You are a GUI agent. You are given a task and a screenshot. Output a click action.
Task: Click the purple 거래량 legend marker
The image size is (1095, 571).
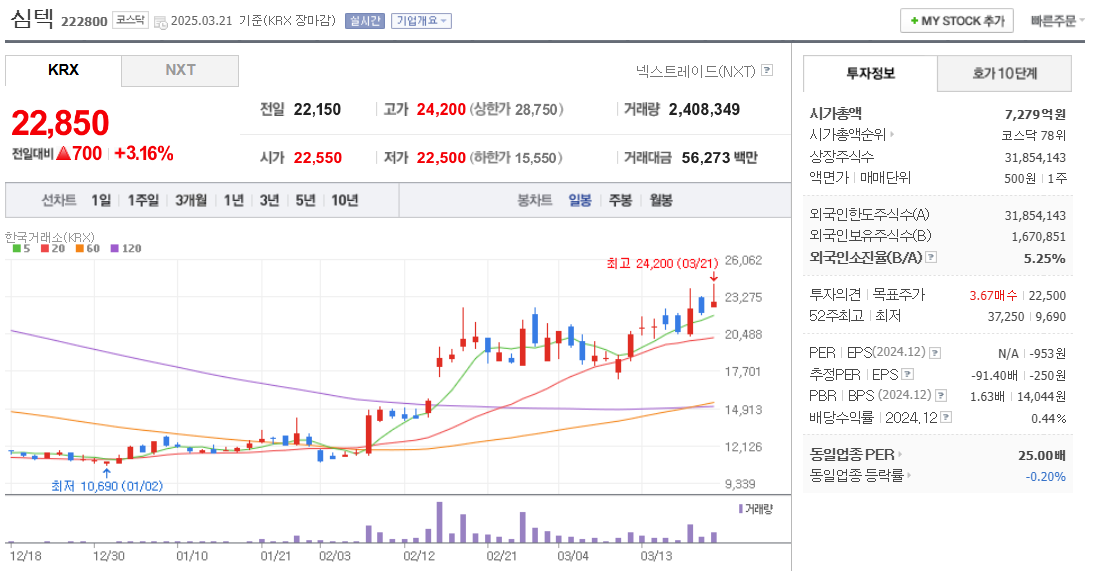click(x=741, y=509)
